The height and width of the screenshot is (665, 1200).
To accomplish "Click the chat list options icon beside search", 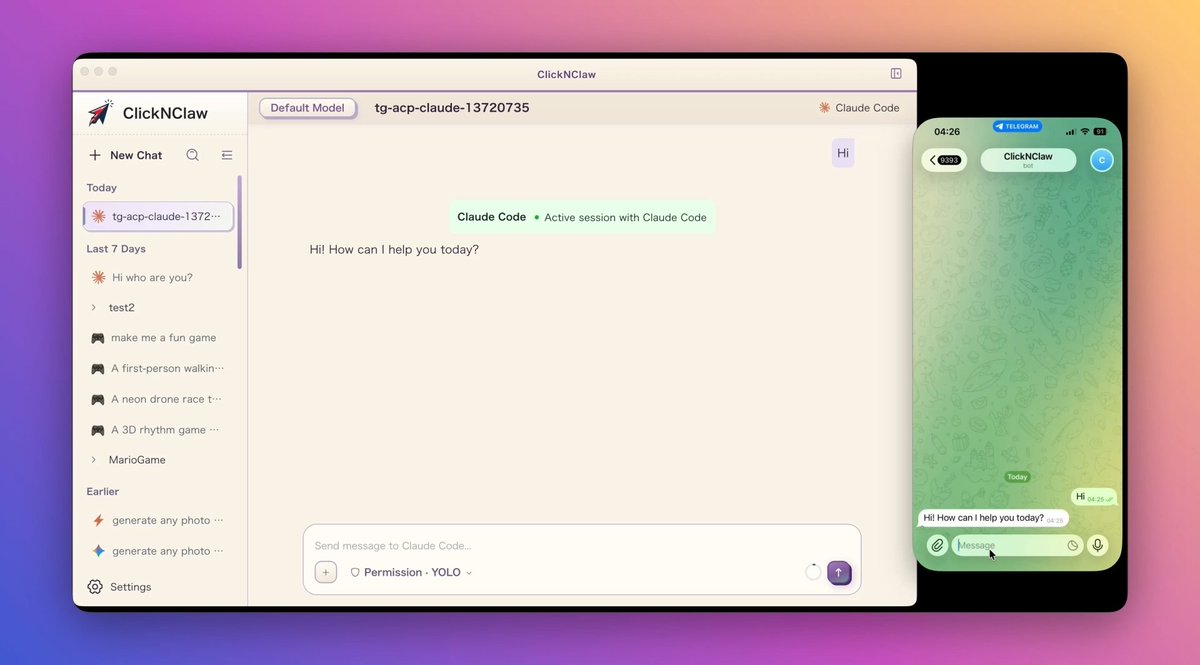I will 227,155.
